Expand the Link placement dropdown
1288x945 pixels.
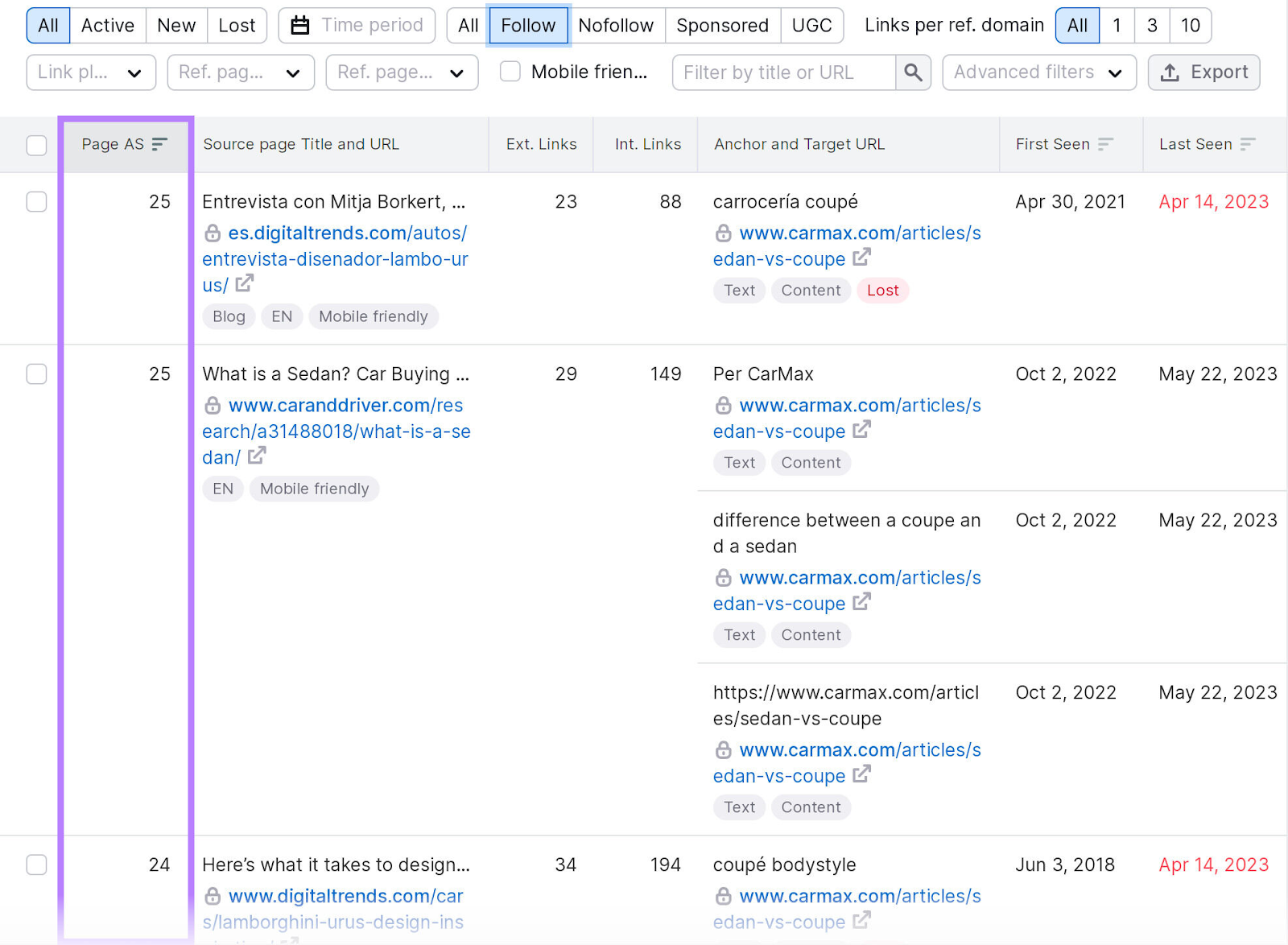pos(90,72)
